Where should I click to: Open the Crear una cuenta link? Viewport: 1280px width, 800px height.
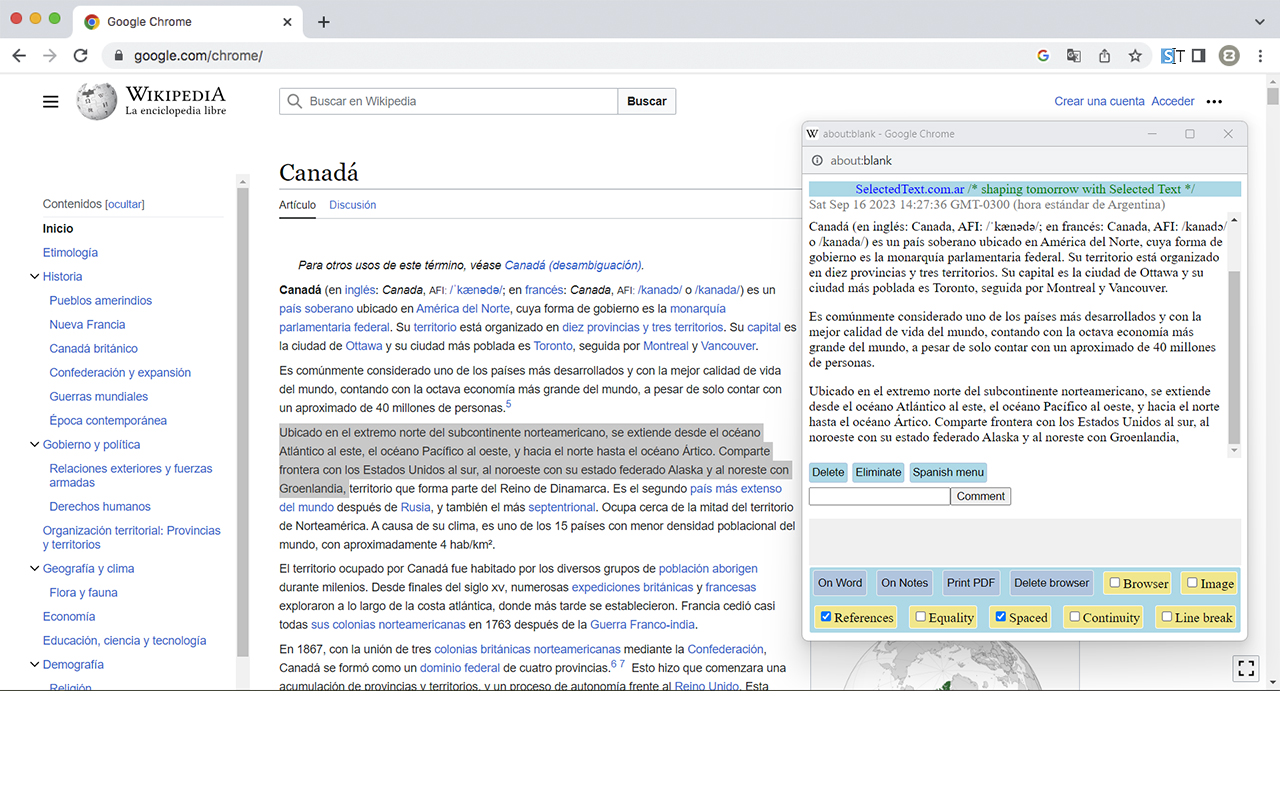coord(1099,101)
